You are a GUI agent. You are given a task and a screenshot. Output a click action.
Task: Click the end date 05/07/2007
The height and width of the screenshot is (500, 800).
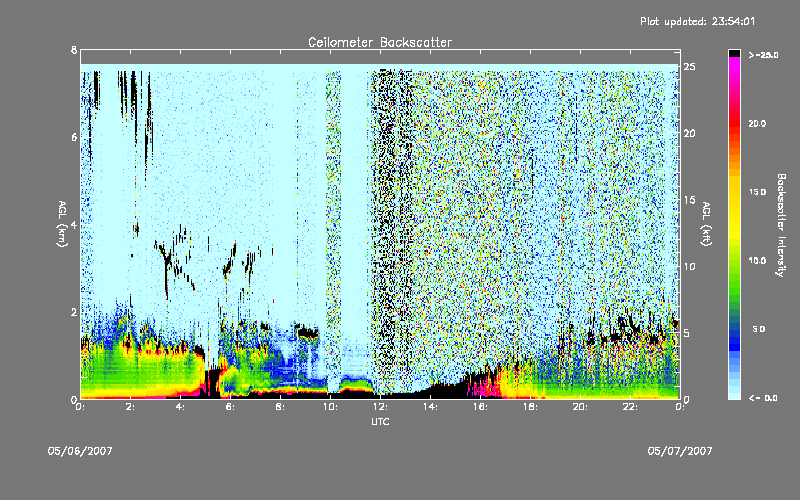coord(680,451)
